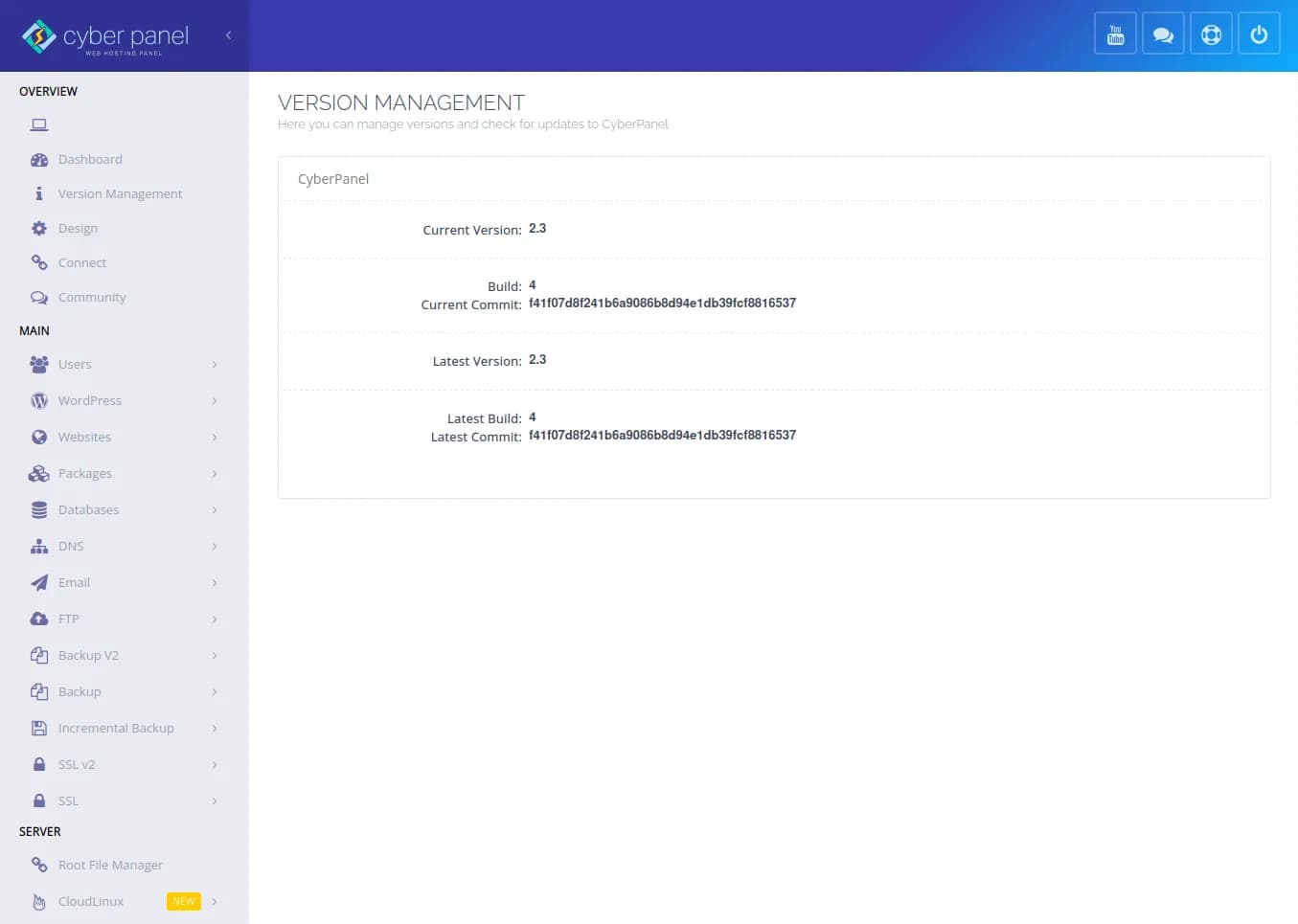Click the Community chat icon
This screenshot has width=1298, height=924.
point(39,298)
